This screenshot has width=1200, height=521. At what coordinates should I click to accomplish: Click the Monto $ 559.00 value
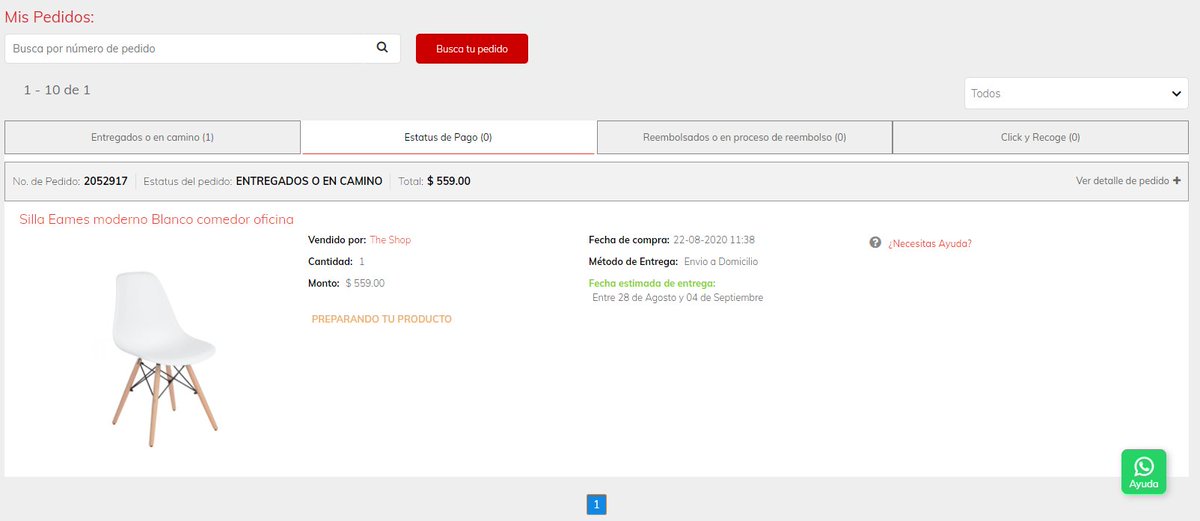pyautogui.click(x=365, y=283)
